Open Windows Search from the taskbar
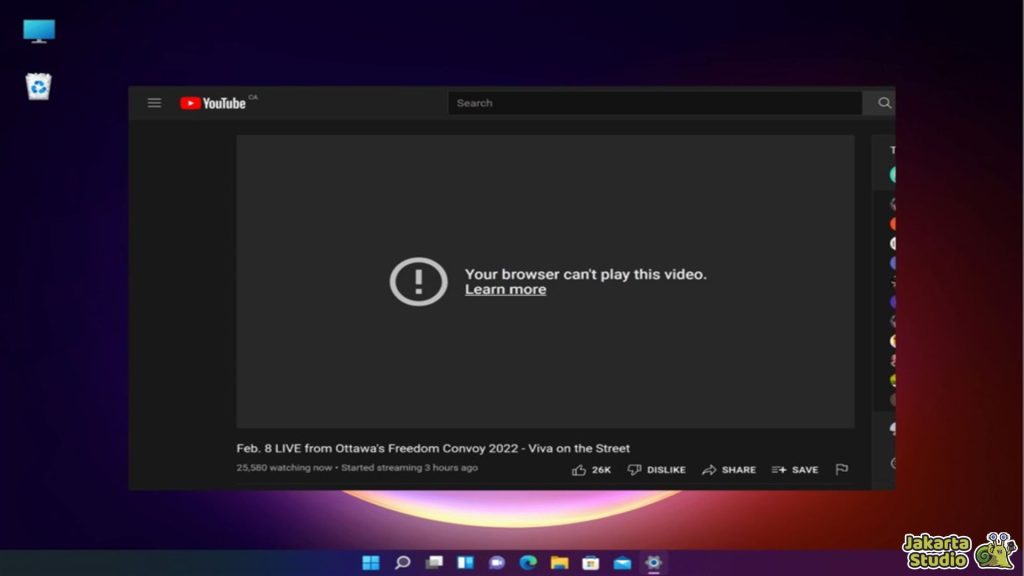The width and height of the screenshot is (1024, 576). coord(402,560)
